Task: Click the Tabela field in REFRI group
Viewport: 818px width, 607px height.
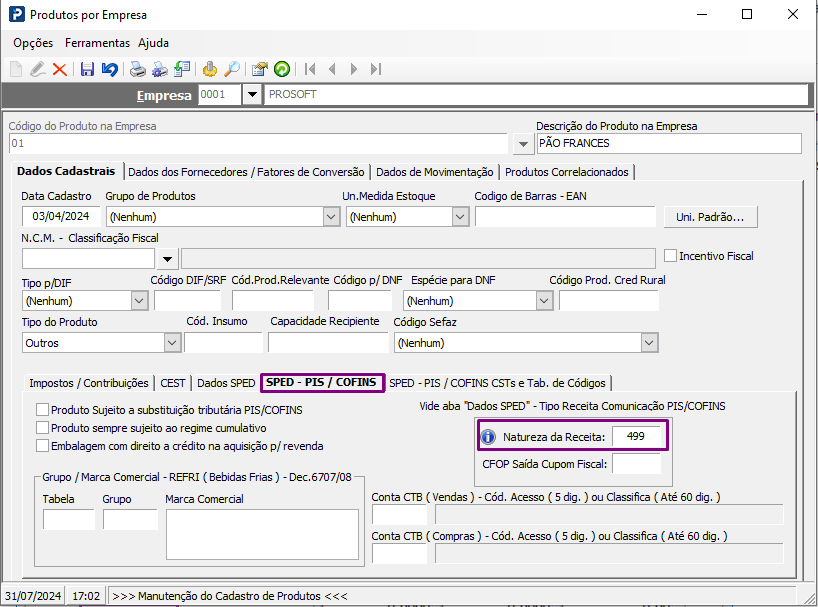Action: pos(69,519)
